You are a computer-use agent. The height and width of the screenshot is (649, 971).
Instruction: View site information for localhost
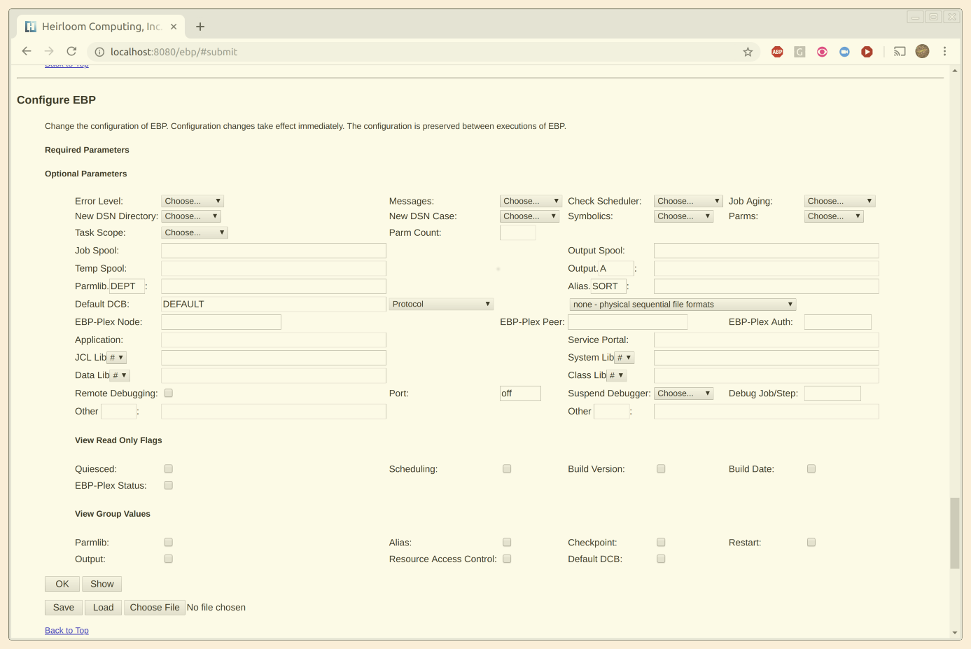click(x=99, y=52)
